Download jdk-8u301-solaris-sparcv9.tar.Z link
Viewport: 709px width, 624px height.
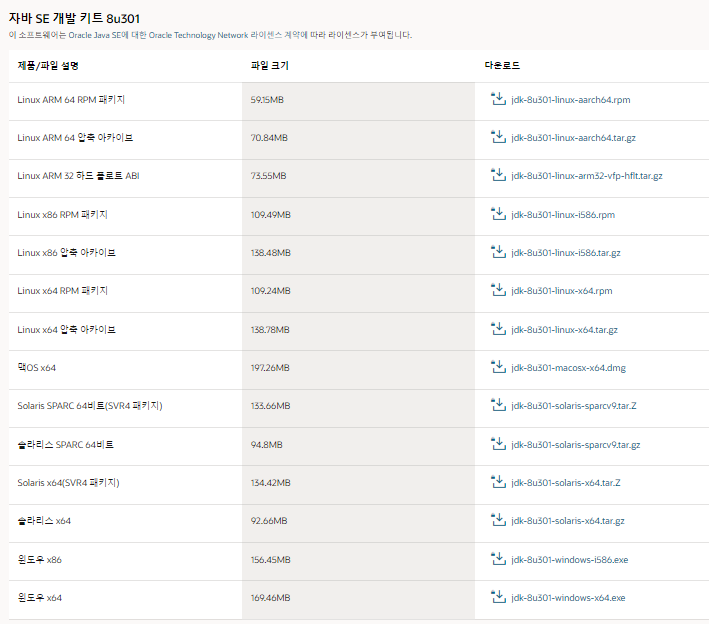point(574,406)
